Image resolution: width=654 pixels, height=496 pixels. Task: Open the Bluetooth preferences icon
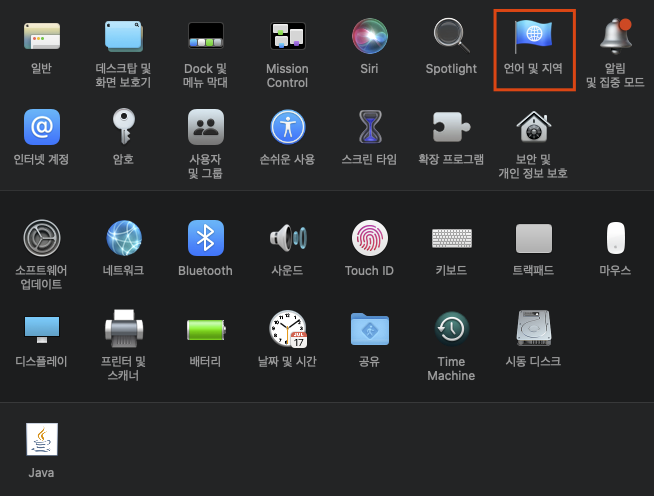pos(206,238)
